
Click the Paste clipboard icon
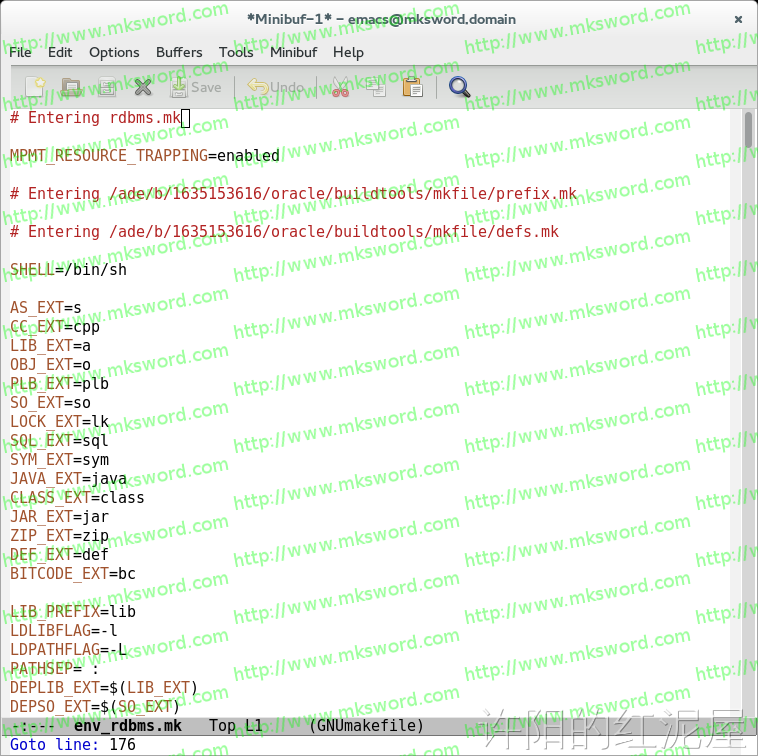pyautogui.click(x=412, y=87)
